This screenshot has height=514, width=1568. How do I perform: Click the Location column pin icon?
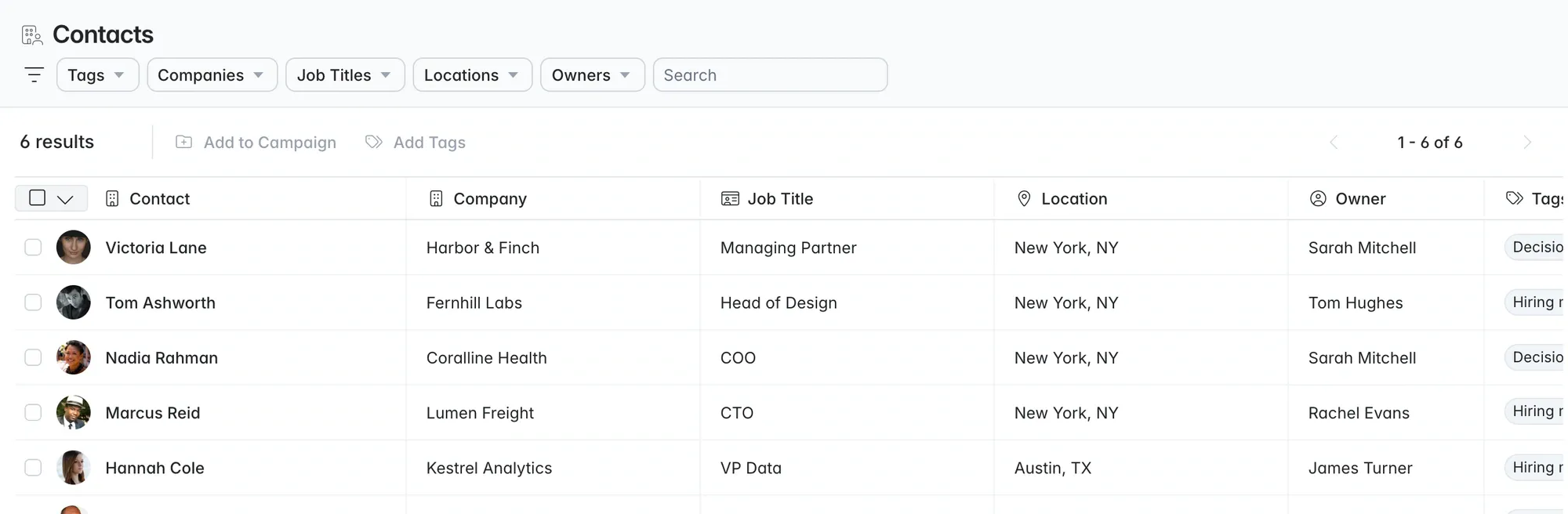tap(1024, 199)
